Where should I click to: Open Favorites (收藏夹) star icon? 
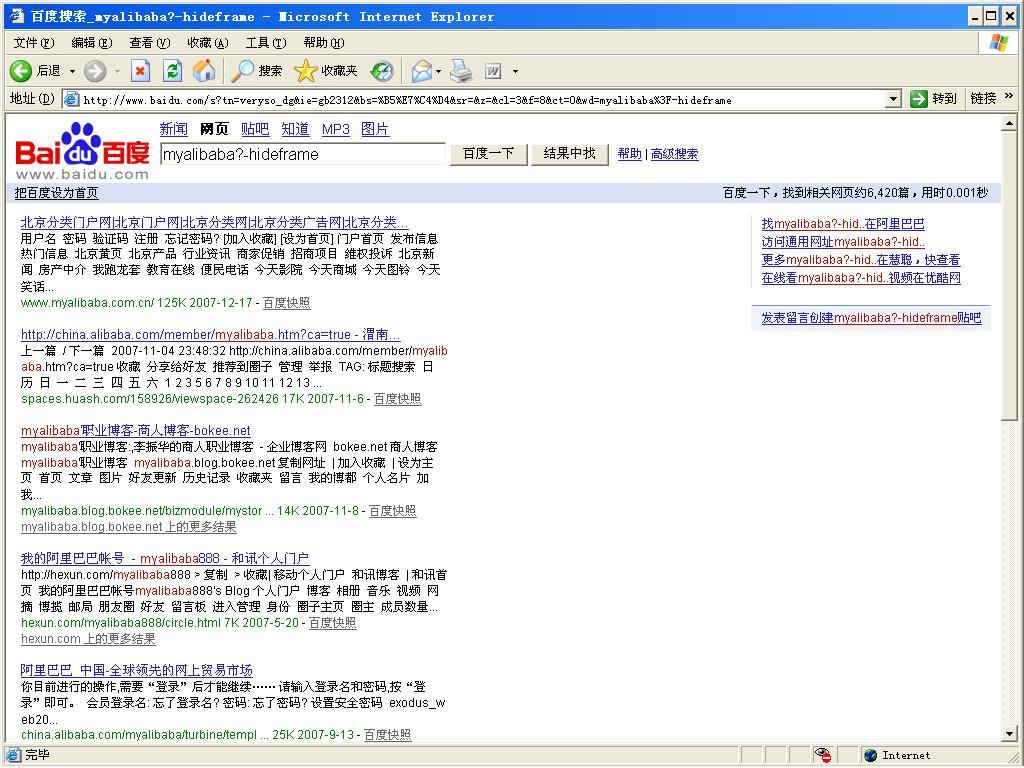click(306, 71)
